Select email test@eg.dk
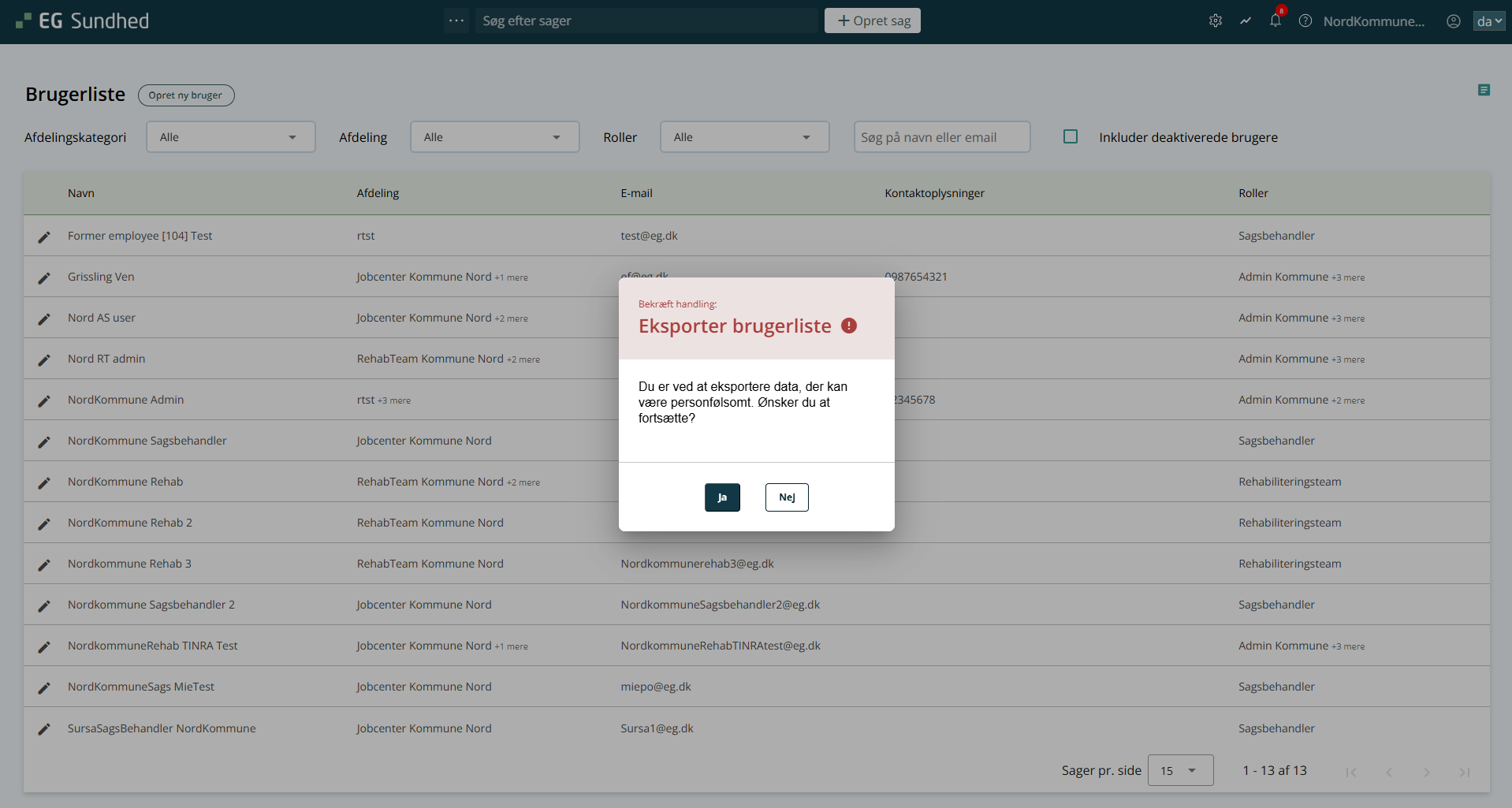Image resolution: width=1512 pixels, height=808 pixels. (649, 236)
